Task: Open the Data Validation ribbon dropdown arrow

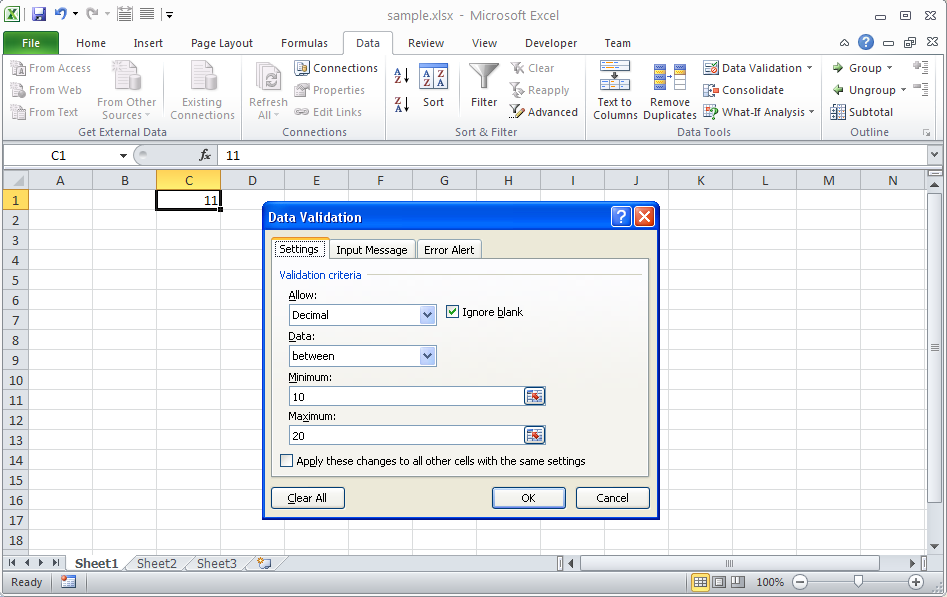Action: click(809, 68)
